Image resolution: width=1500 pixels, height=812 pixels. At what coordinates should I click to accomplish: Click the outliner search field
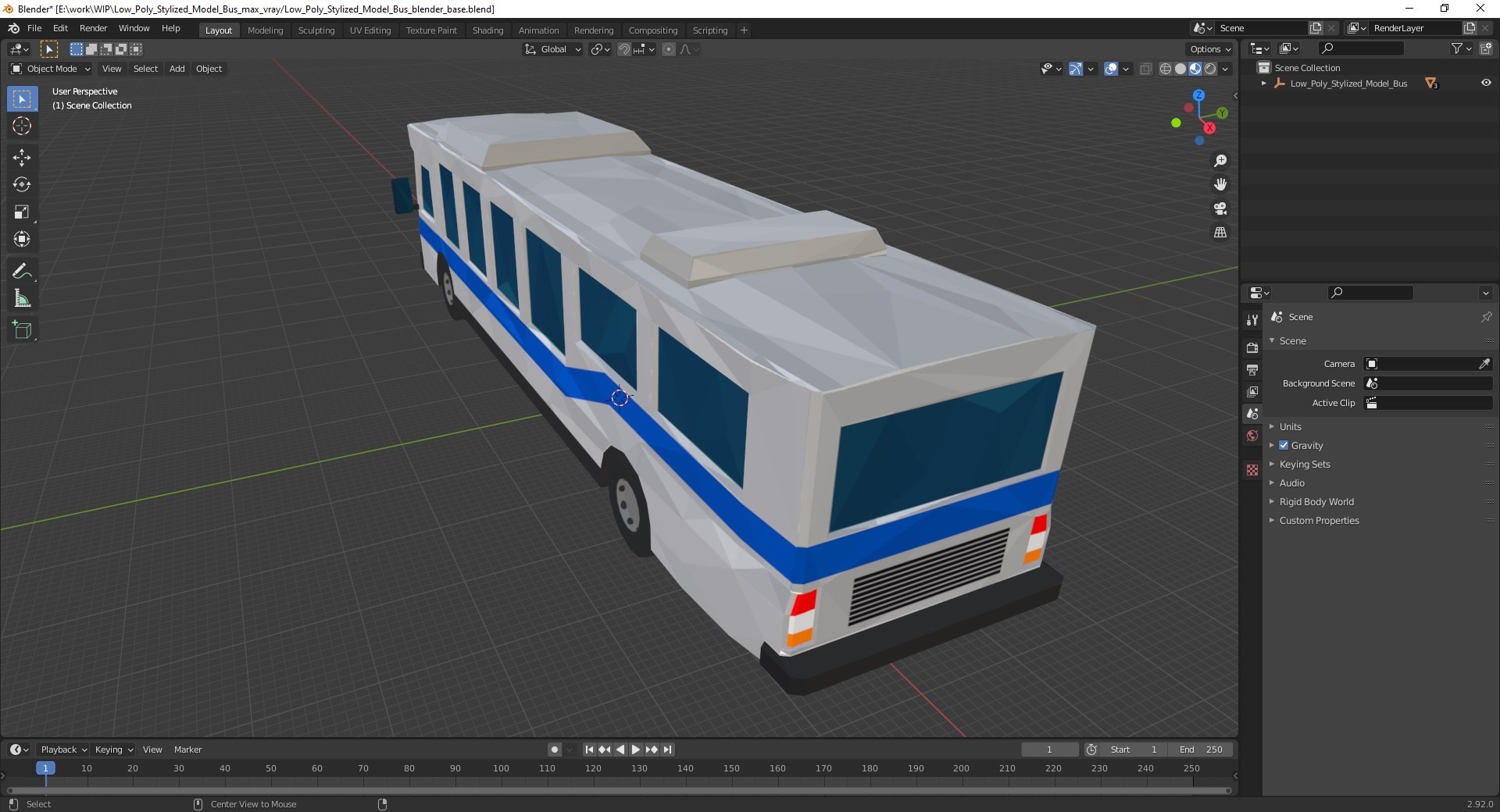click(x=1360, y=48)
